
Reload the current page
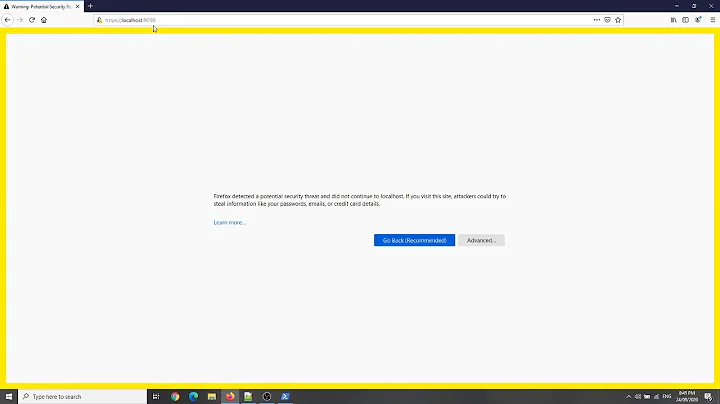click(x=32, y=20)
